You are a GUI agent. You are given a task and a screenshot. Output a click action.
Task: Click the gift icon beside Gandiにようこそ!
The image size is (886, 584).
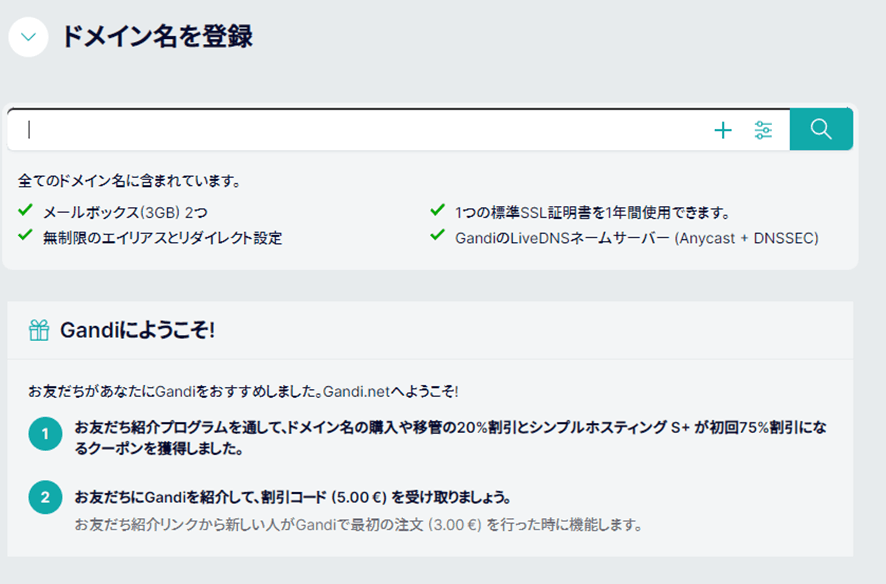[x=39, y=330]
